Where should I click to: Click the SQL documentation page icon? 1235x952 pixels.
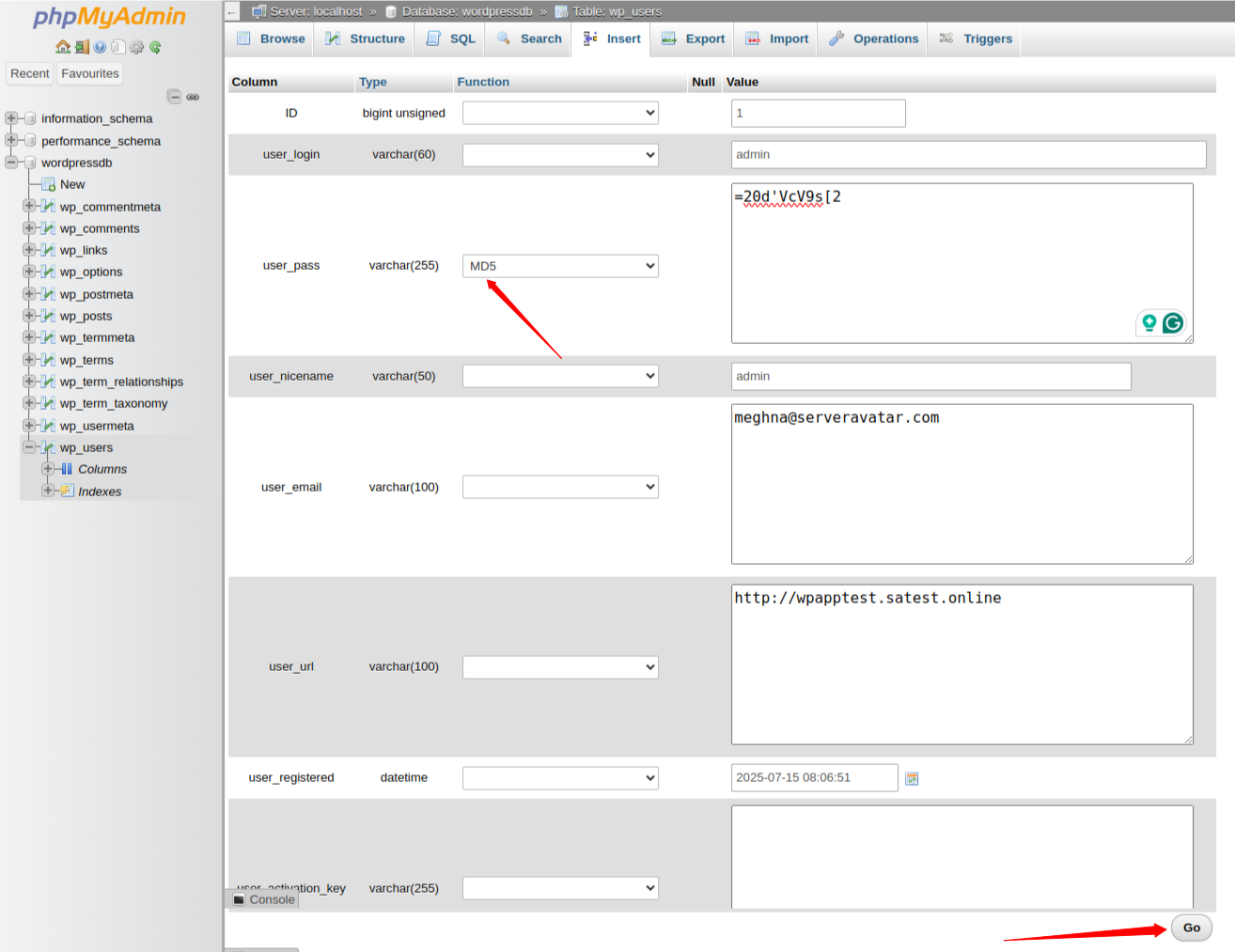coord(117,47)
